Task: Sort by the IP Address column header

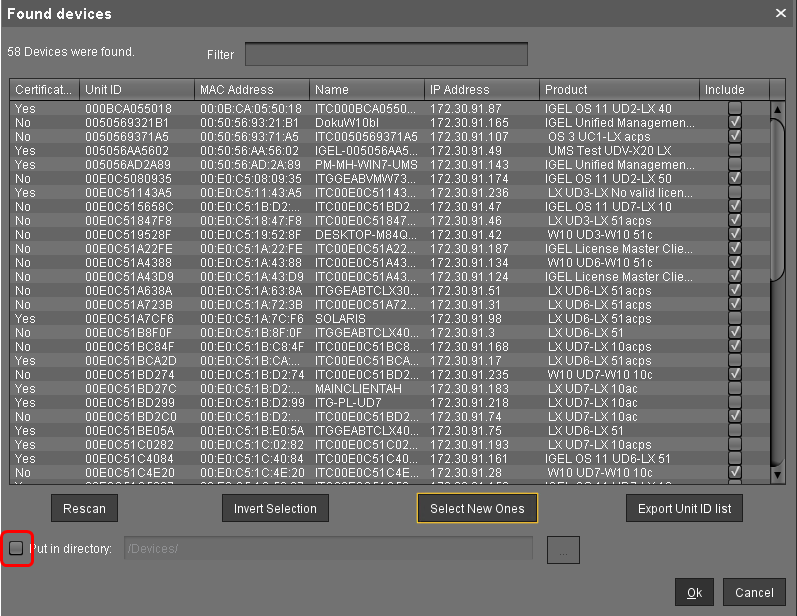Action: click(482, 89)
